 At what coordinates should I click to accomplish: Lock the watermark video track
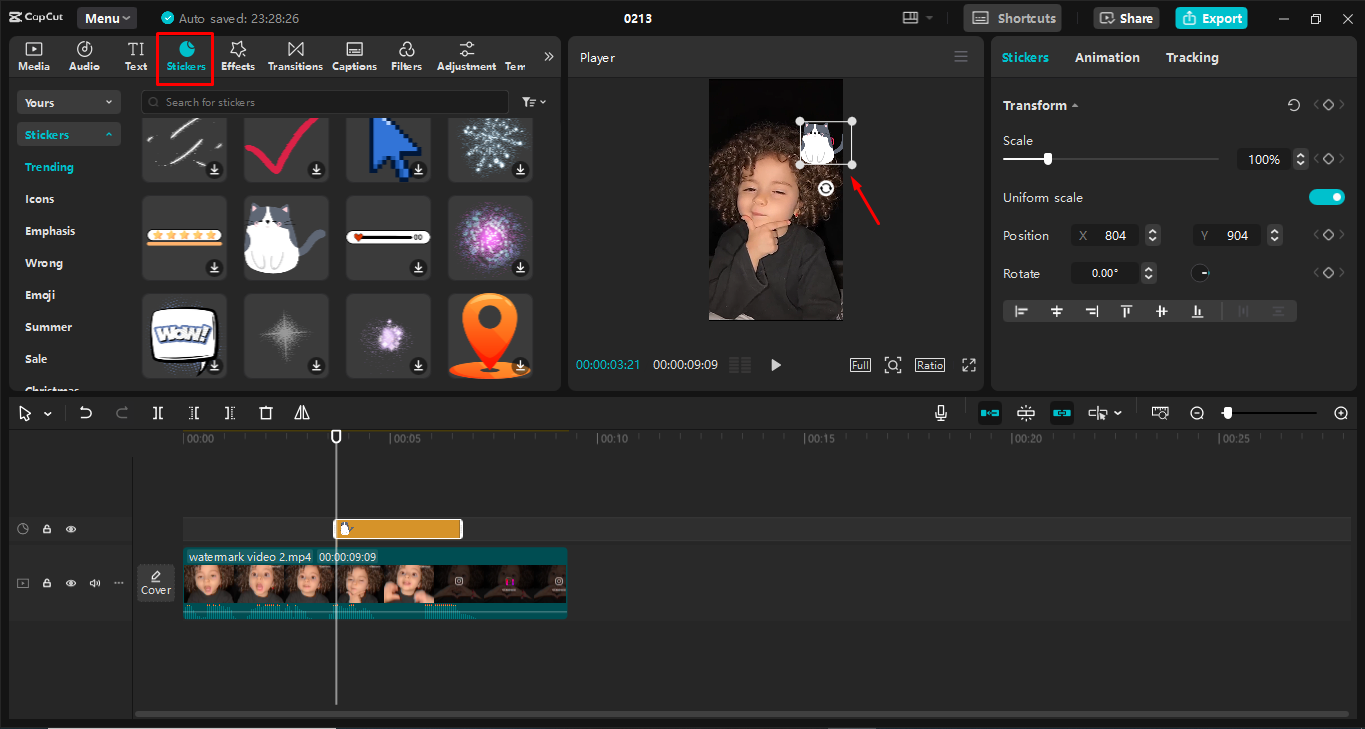click(47, 583)
